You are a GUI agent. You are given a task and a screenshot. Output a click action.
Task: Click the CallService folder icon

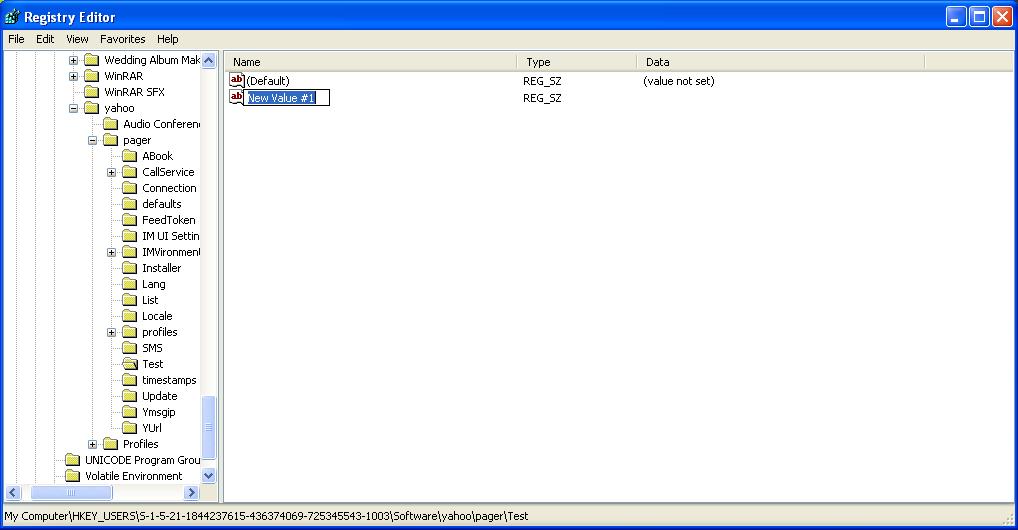coord(130,172)
